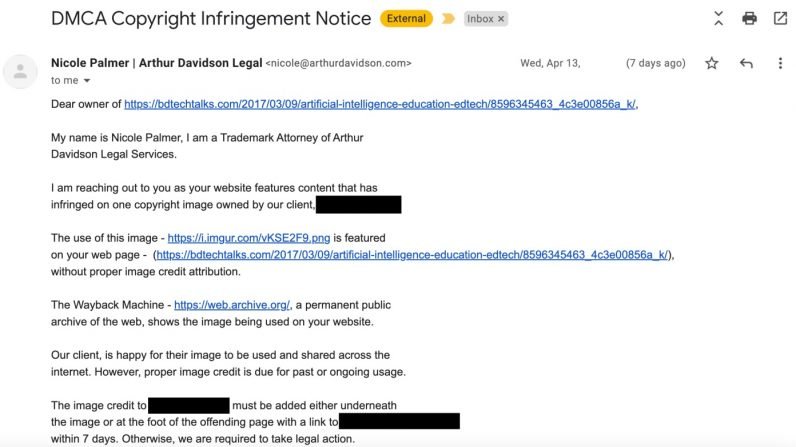Expand the 'to me' recipient details arrow
The height and width of the screenshot is (447, 796).
point(87,80)
